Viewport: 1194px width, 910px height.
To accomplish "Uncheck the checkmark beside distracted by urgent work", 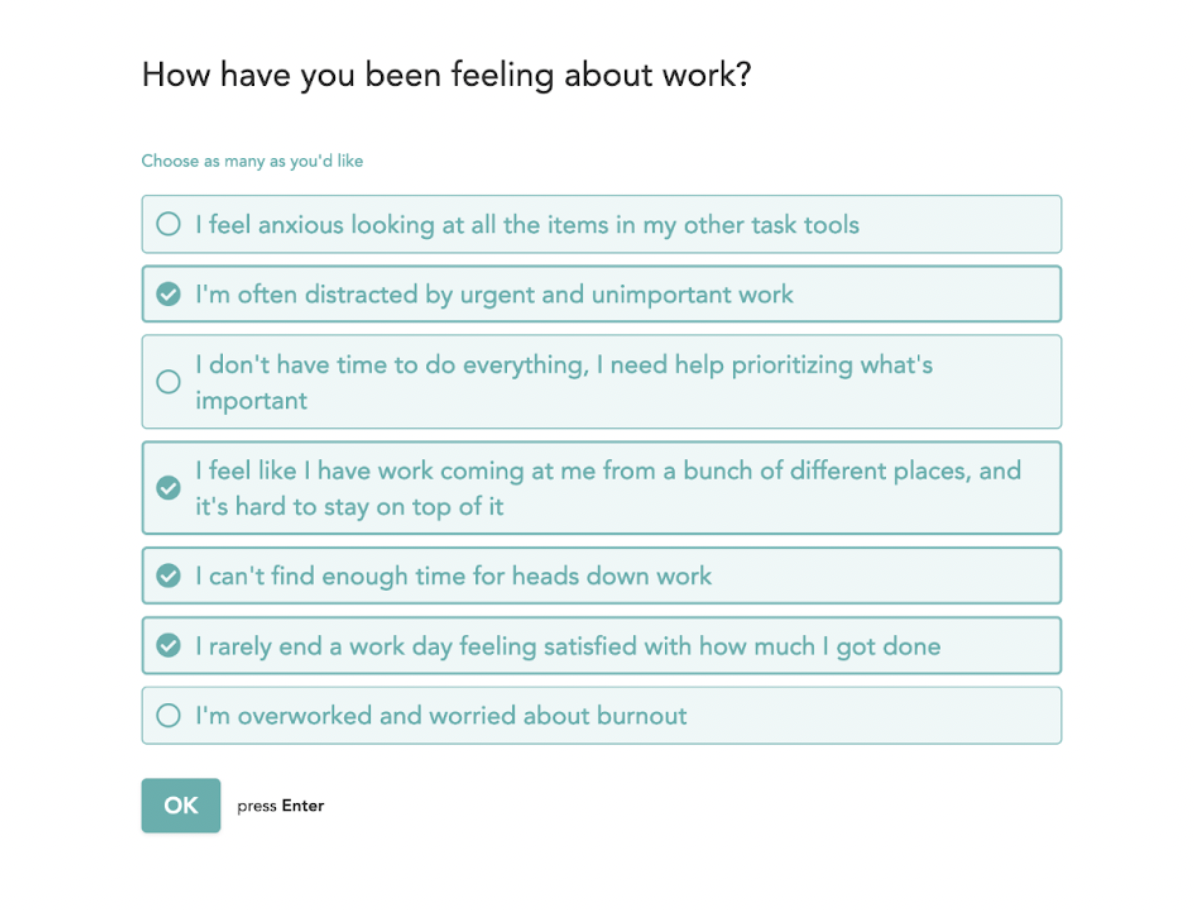I will click(169, 294).
